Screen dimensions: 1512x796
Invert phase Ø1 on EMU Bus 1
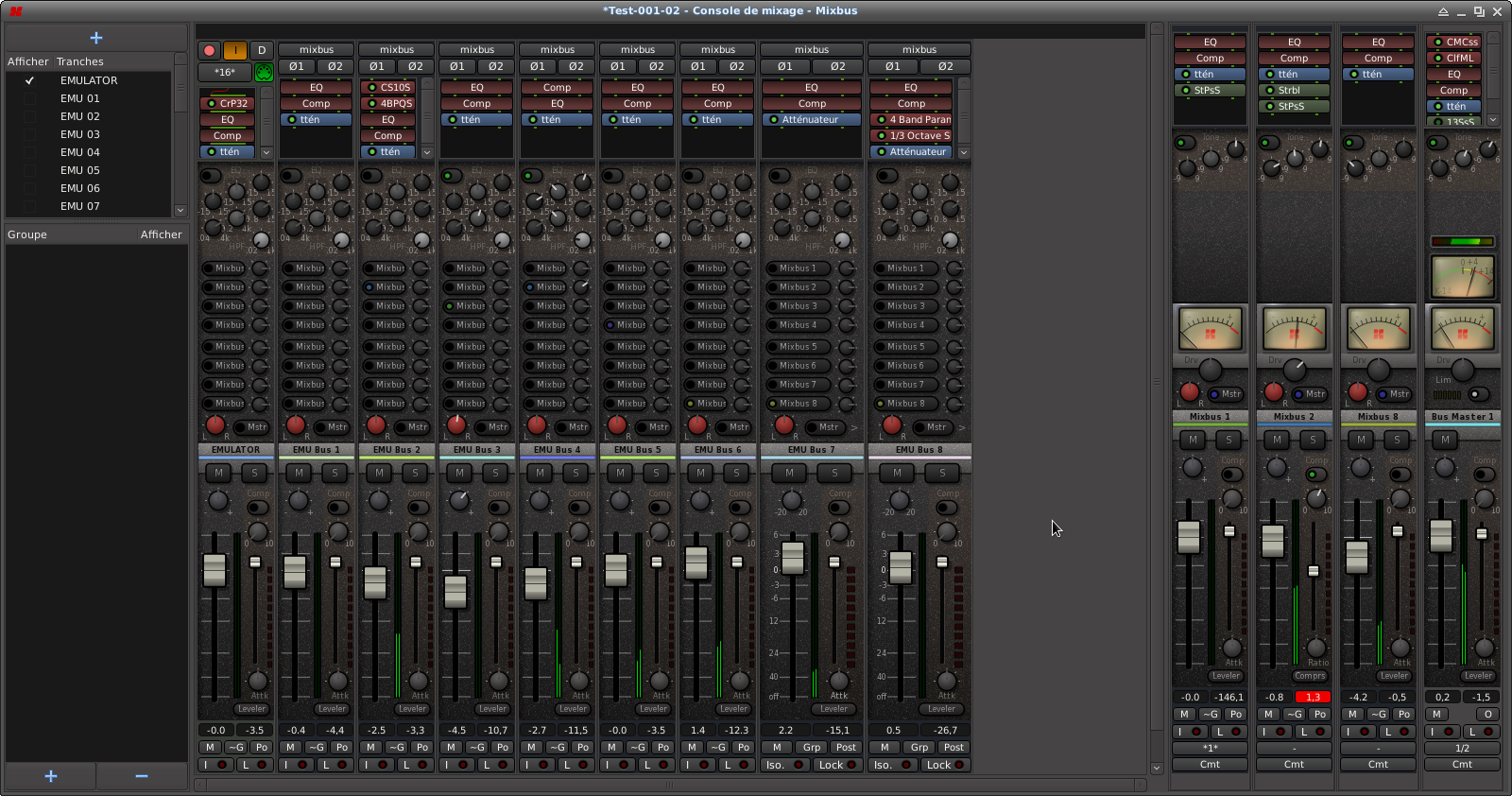pos(297,67)
